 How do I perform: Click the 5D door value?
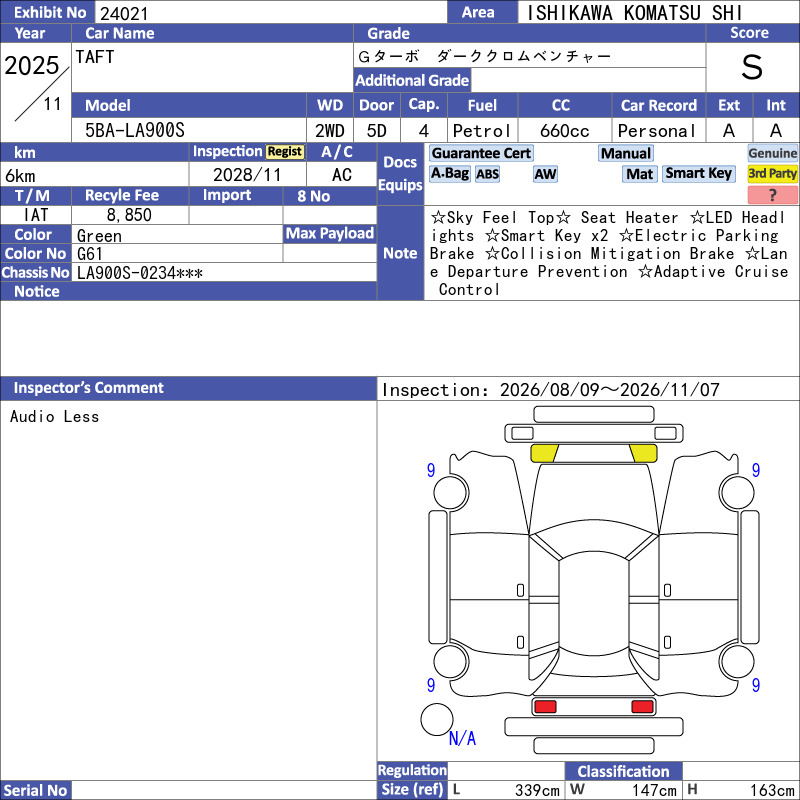pyautogui.click(x=377, y=131)
